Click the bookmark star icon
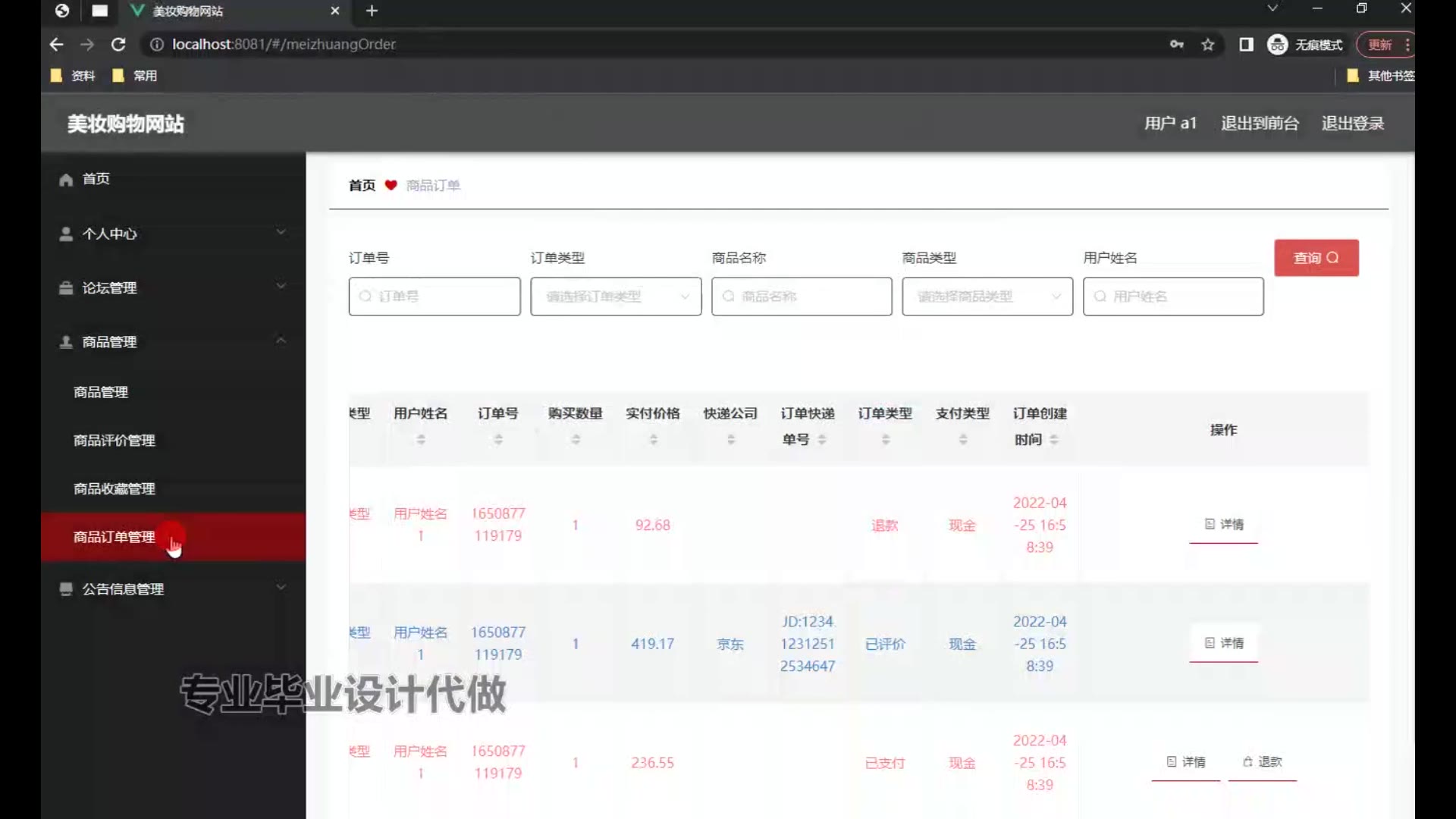This screenshot has height=819, width=1456. coord(1208,45)
